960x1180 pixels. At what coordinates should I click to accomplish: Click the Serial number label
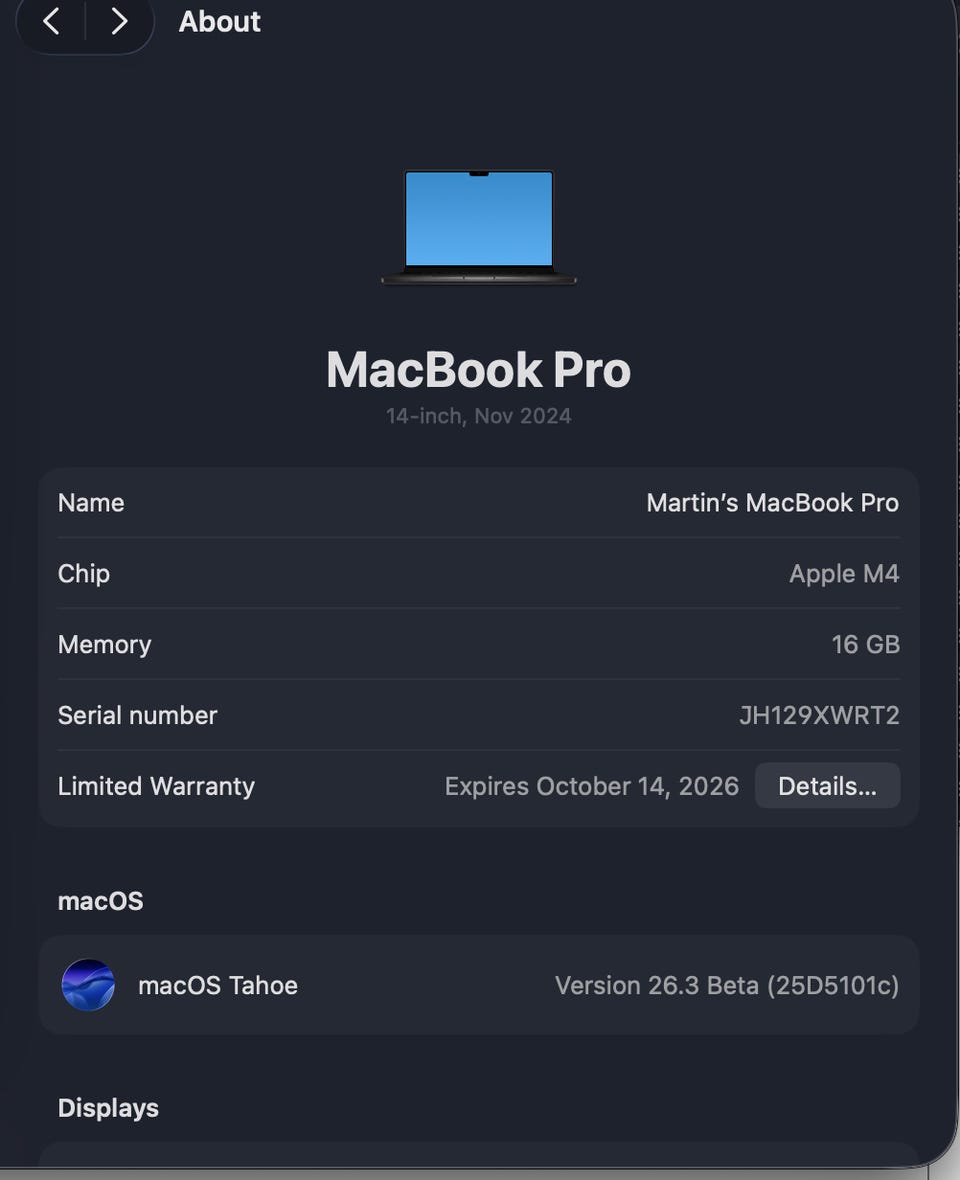(138, 715)
